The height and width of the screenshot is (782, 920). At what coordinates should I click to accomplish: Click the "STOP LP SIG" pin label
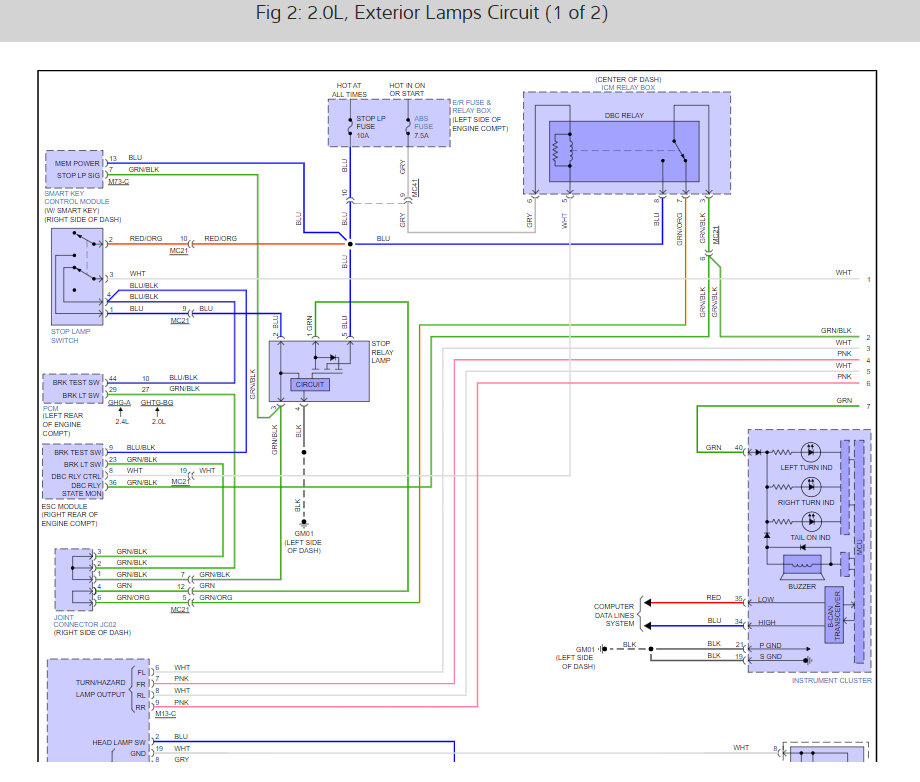79,175
